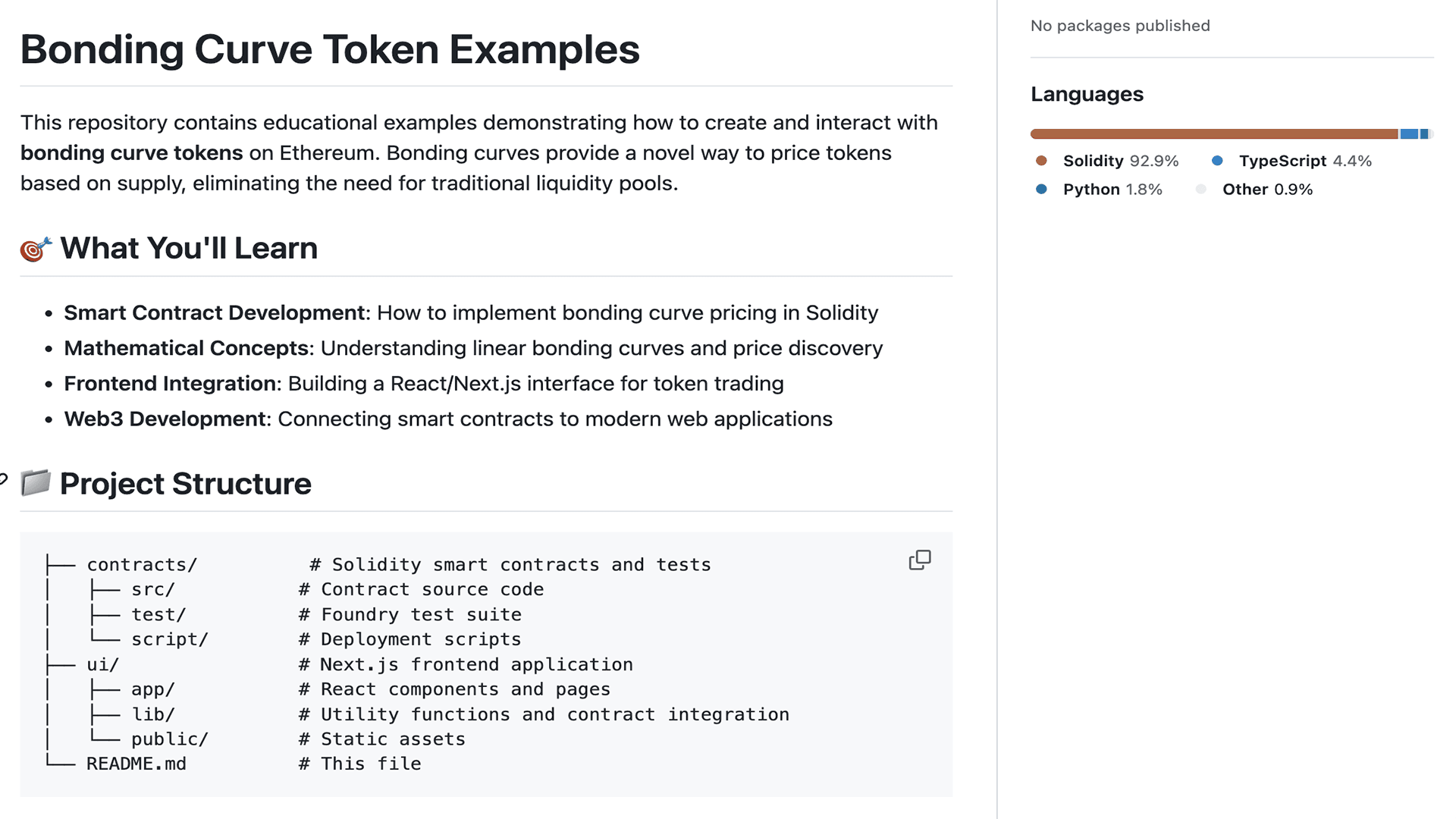This screenshot has height=819, width=1456.
Task: Select the README.md entry in project tree
Action: pos(136,764)
